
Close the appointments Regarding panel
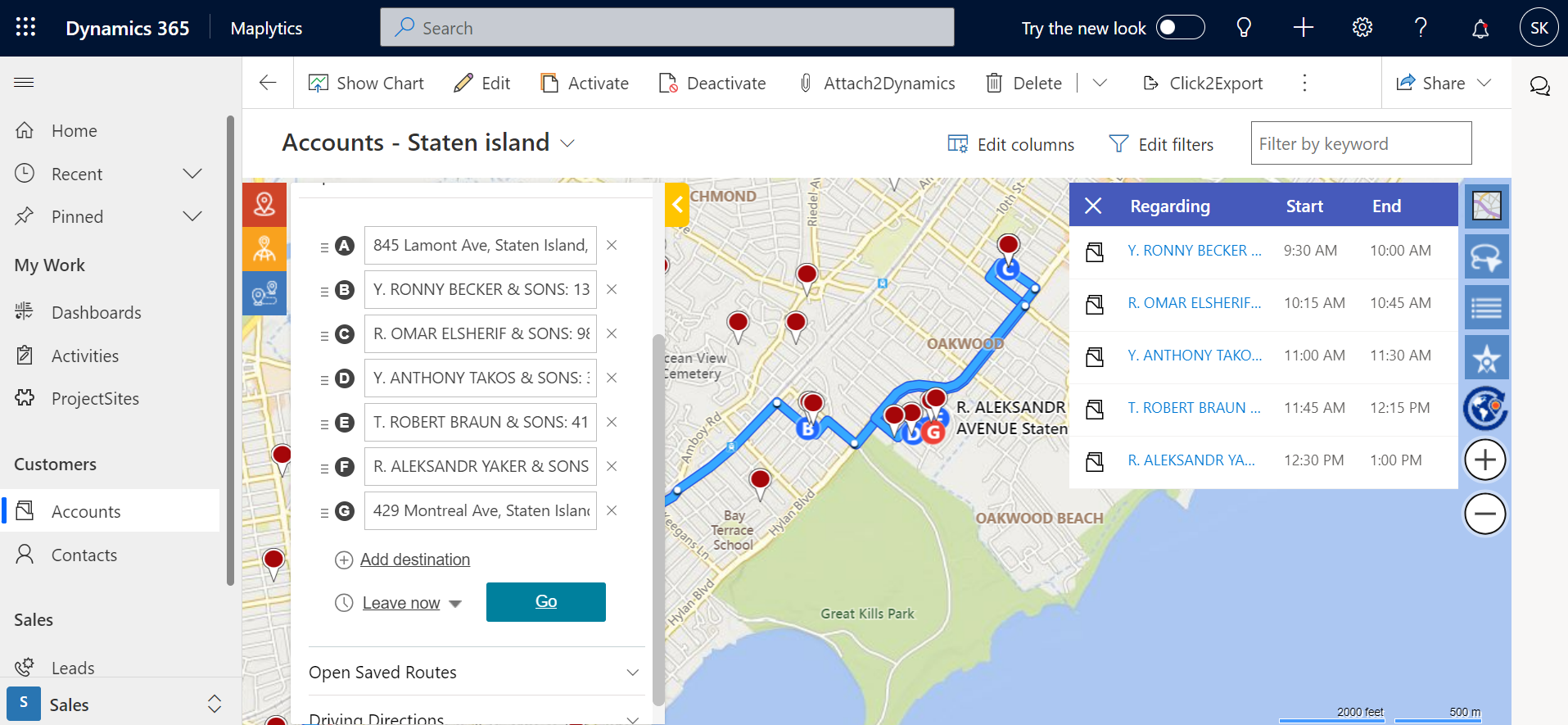point(1093,206)
